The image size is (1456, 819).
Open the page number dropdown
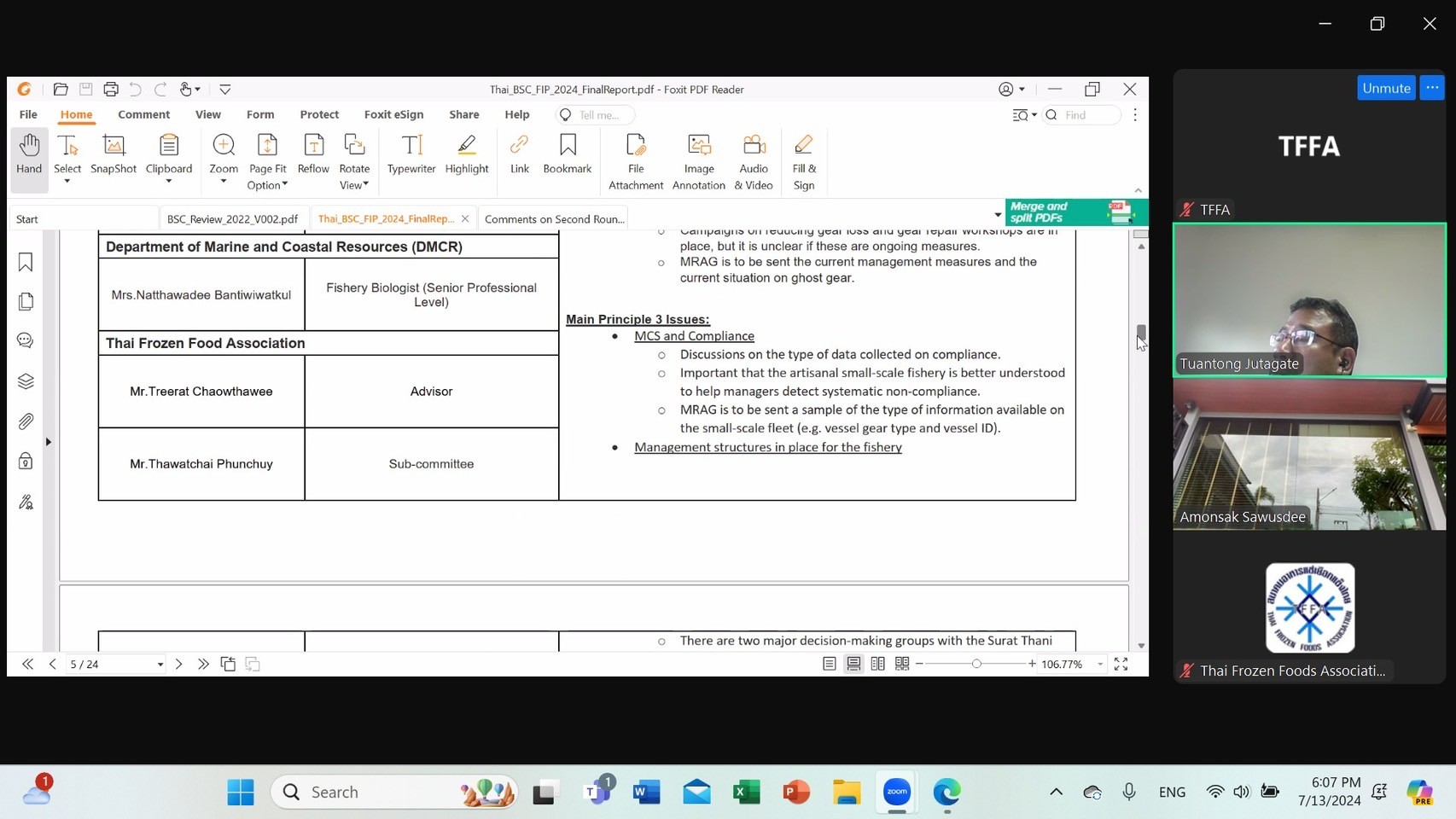160,665
